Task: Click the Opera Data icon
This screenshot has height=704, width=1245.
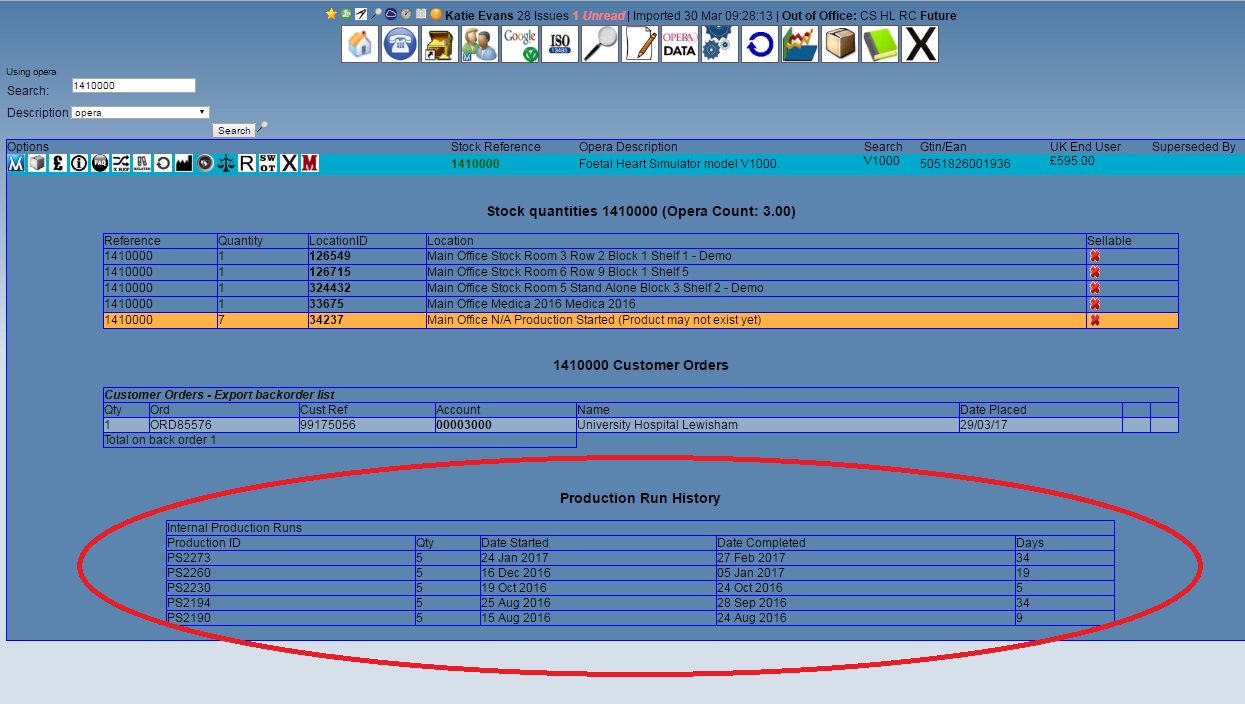Action: click(679, 45)
